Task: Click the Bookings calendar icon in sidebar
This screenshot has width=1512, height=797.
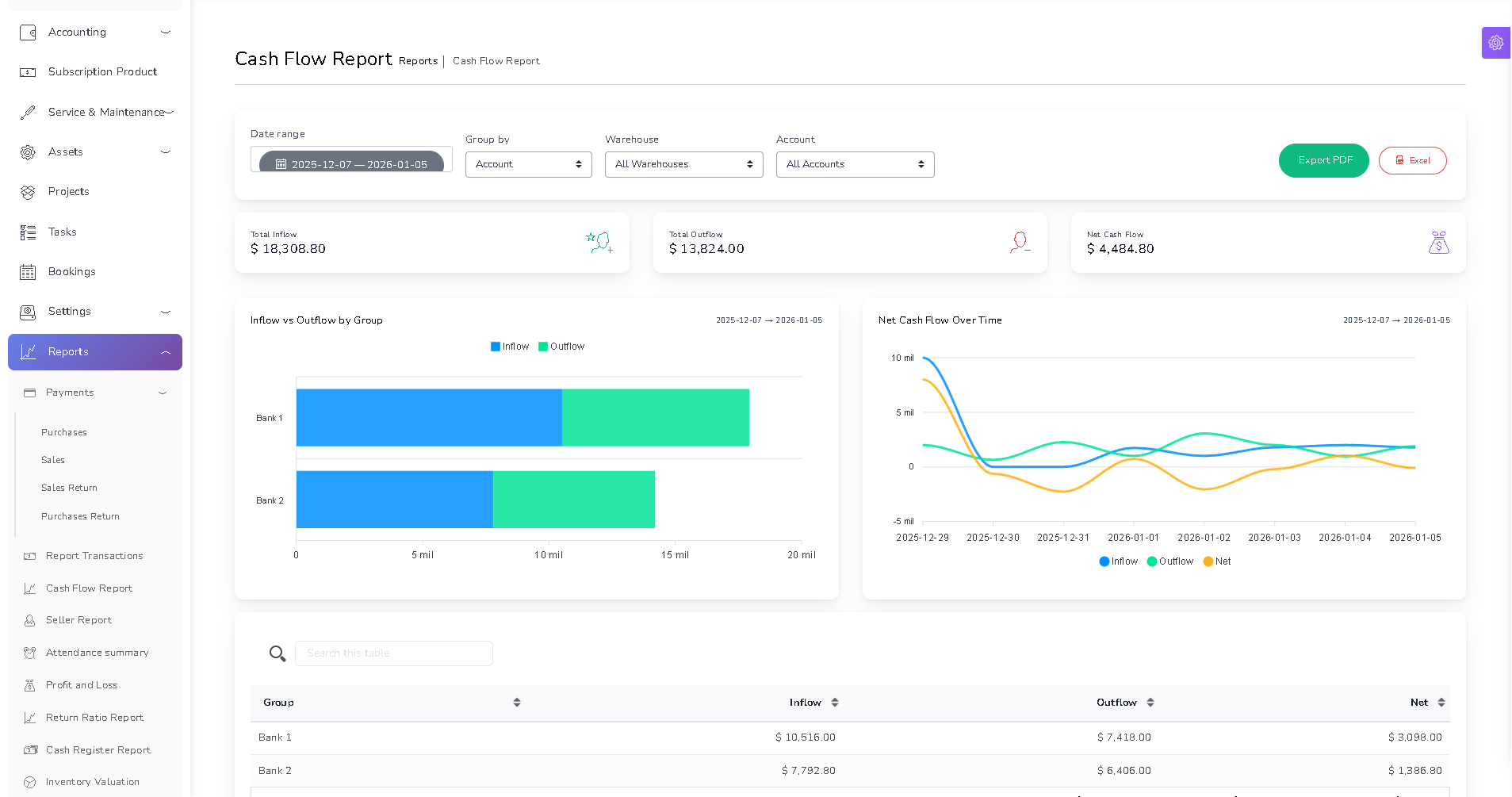Action: coord(28,272)
